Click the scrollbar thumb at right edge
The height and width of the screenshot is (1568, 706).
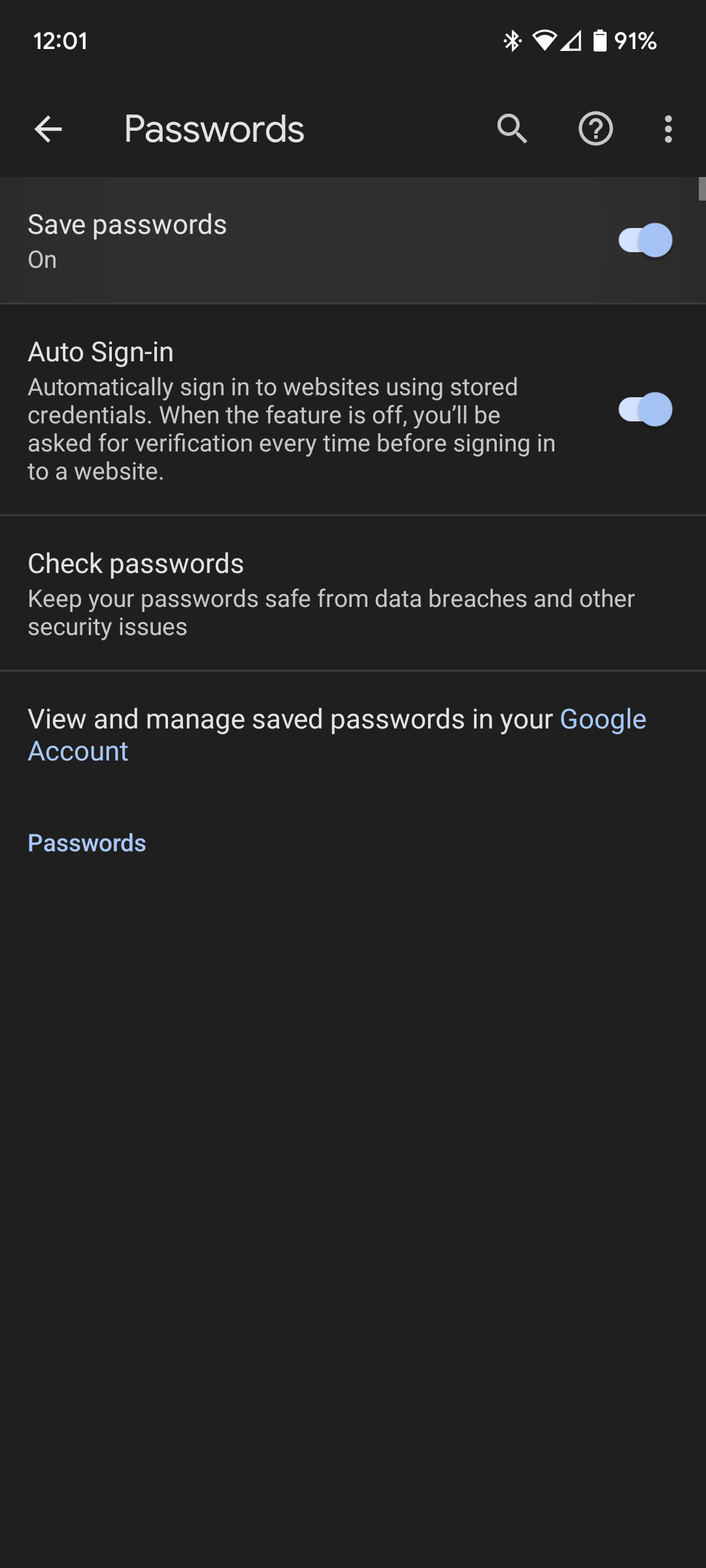702,189
